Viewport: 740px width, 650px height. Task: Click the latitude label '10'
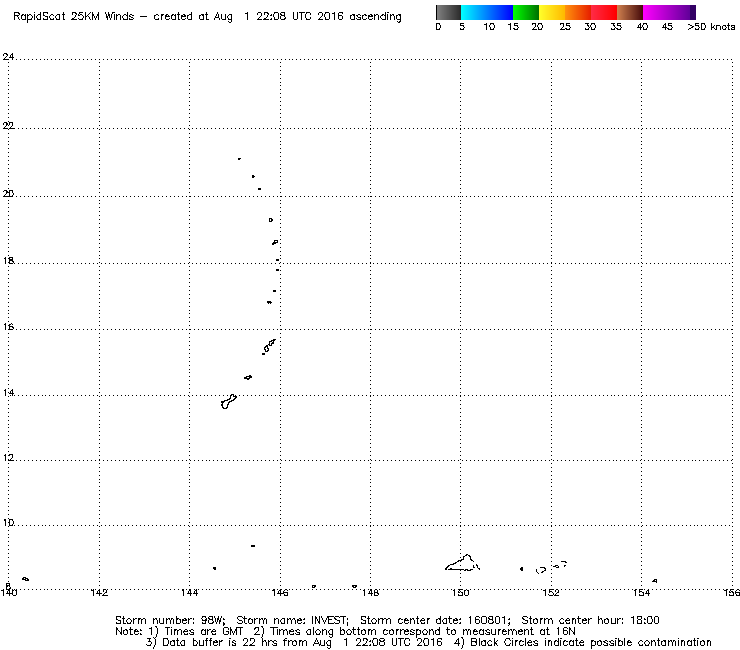(8, 523)
